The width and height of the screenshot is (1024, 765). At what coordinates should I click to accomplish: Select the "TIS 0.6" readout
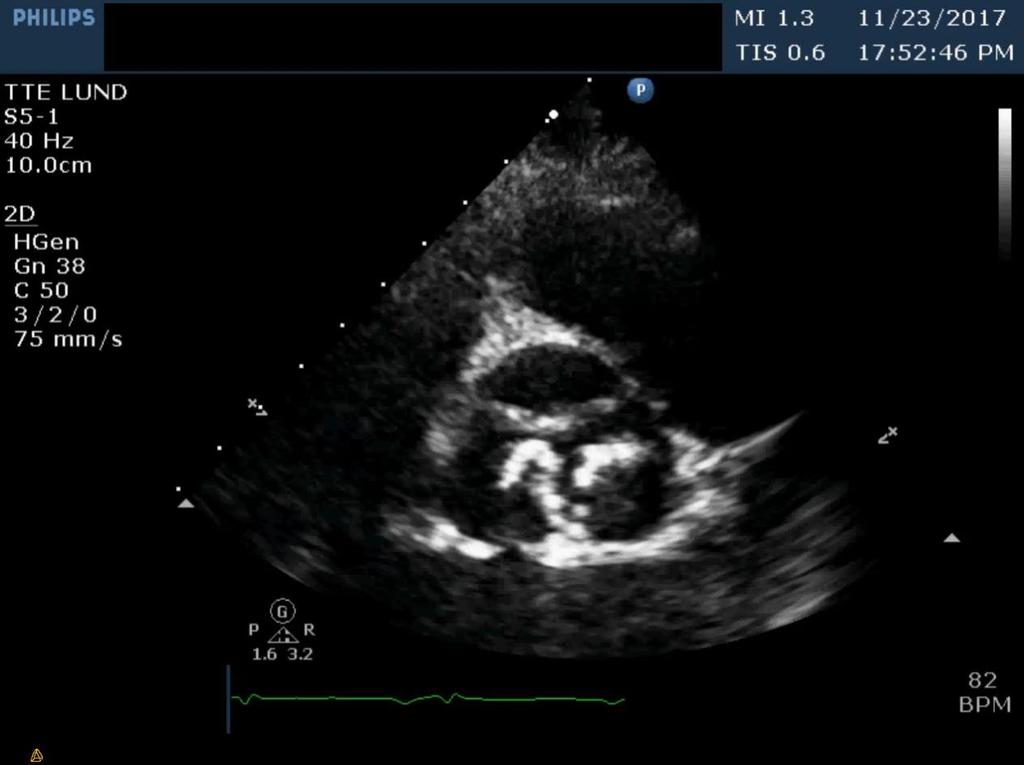pyautogui.click(x=780, y=52)
